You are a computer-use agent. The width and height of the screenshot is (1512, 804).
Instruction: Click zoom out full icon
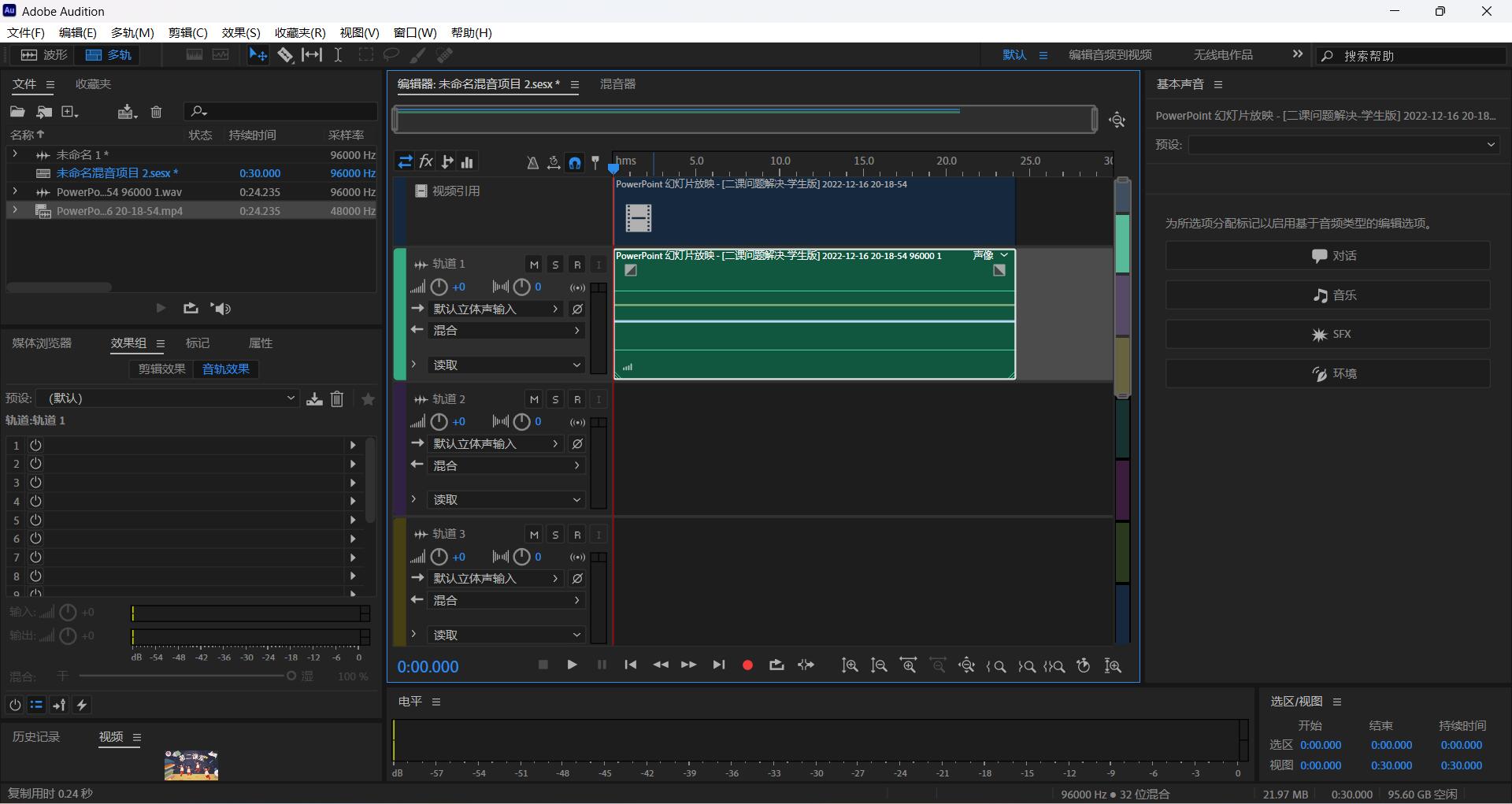(x=967, y=666)
